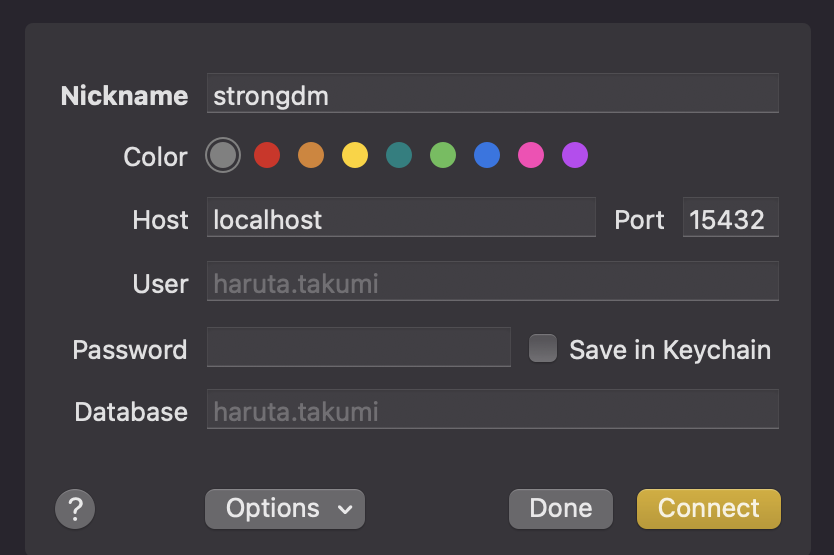This screenshot has height=555, width=834.
Task: Select the gray color swatch
Action: 223,155
